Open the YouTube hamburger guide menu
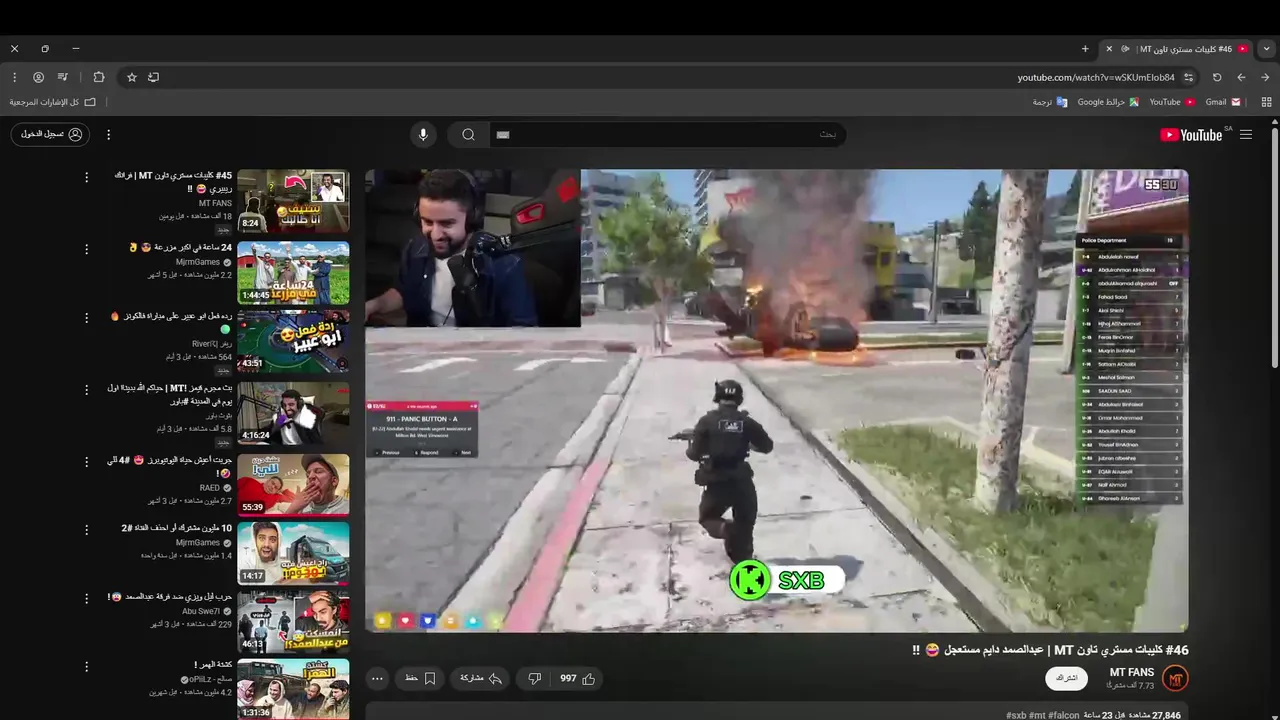1280x720 pixels. click(x=1245, y=135)
